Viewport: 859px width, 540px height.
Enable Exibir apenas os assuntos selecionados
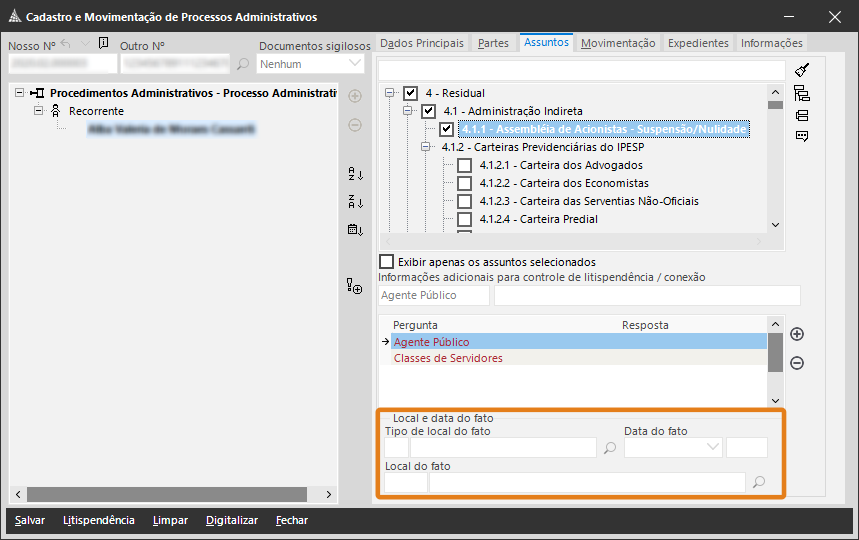coord(387,262)
